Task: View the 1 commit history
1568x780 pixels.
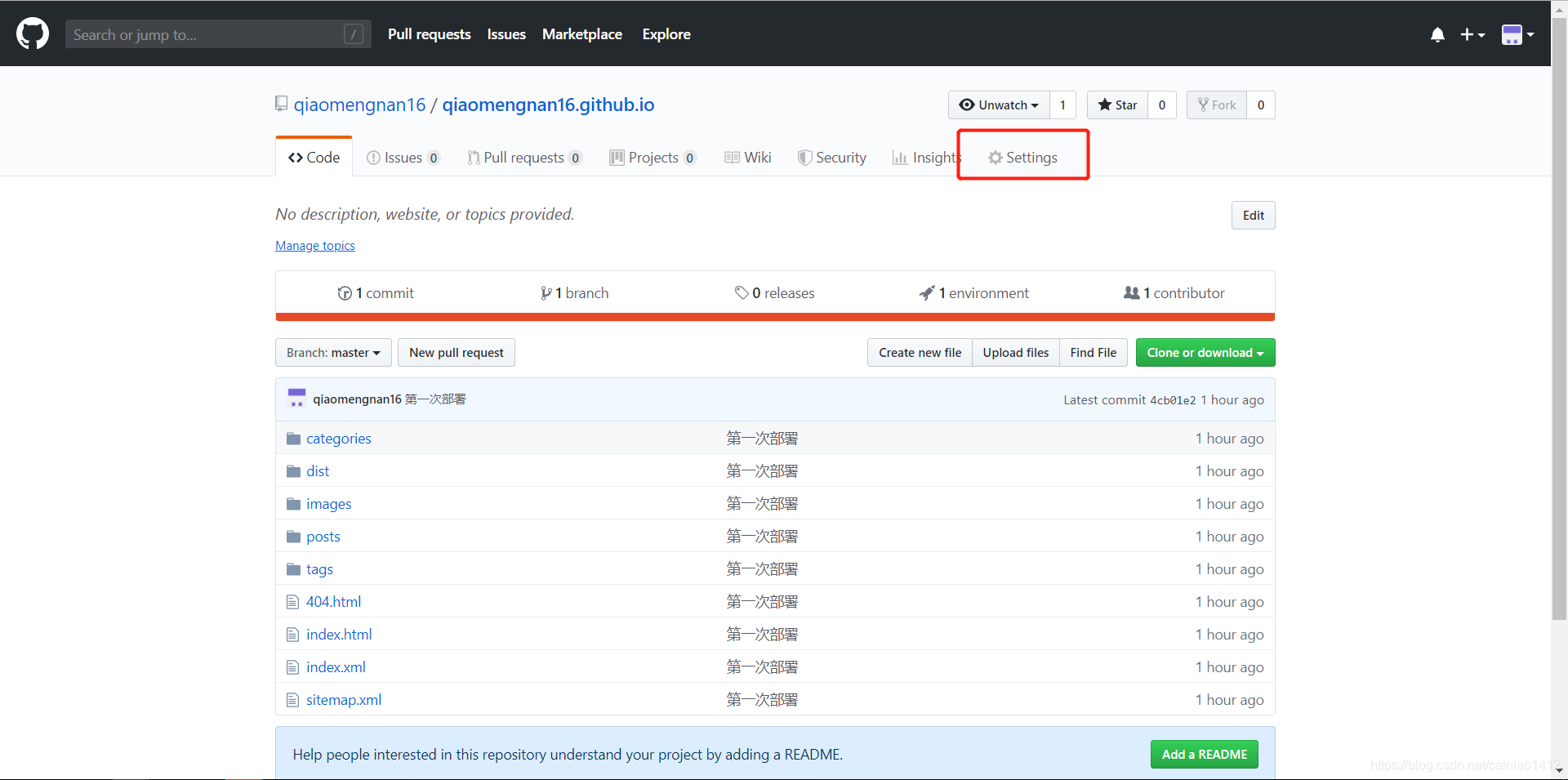Action: 376,293
